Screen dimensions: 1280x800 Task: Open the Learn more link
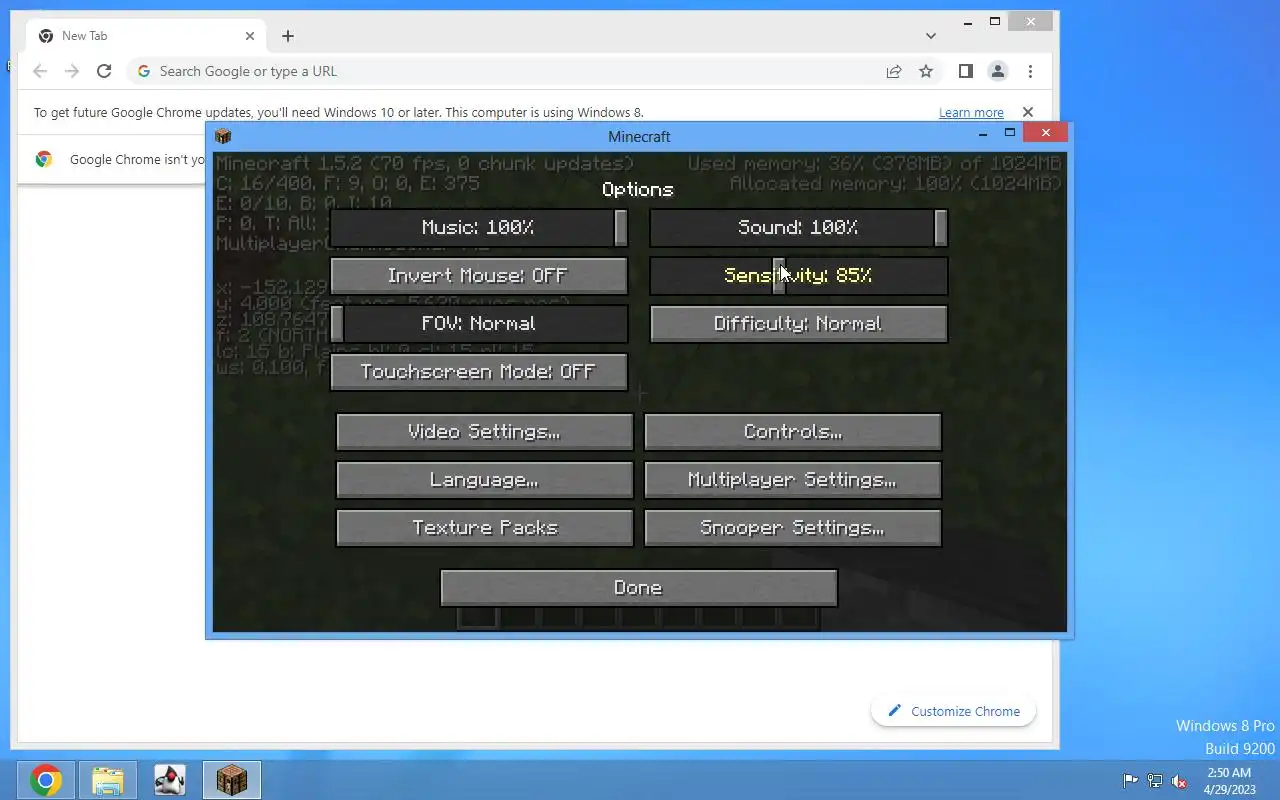[x=971, y=113]
